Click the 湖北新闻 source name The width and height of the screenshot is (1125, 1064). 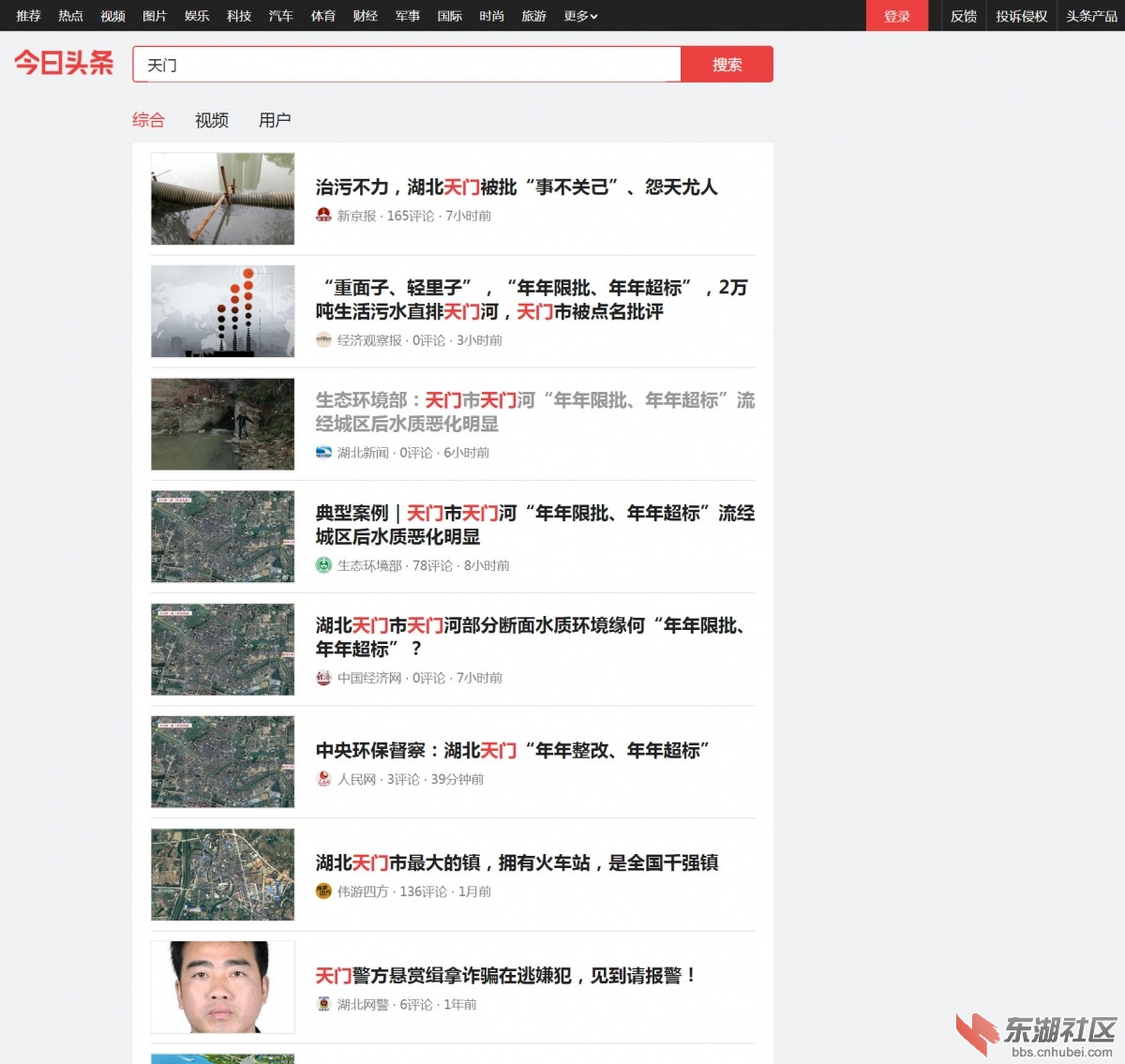363,453
